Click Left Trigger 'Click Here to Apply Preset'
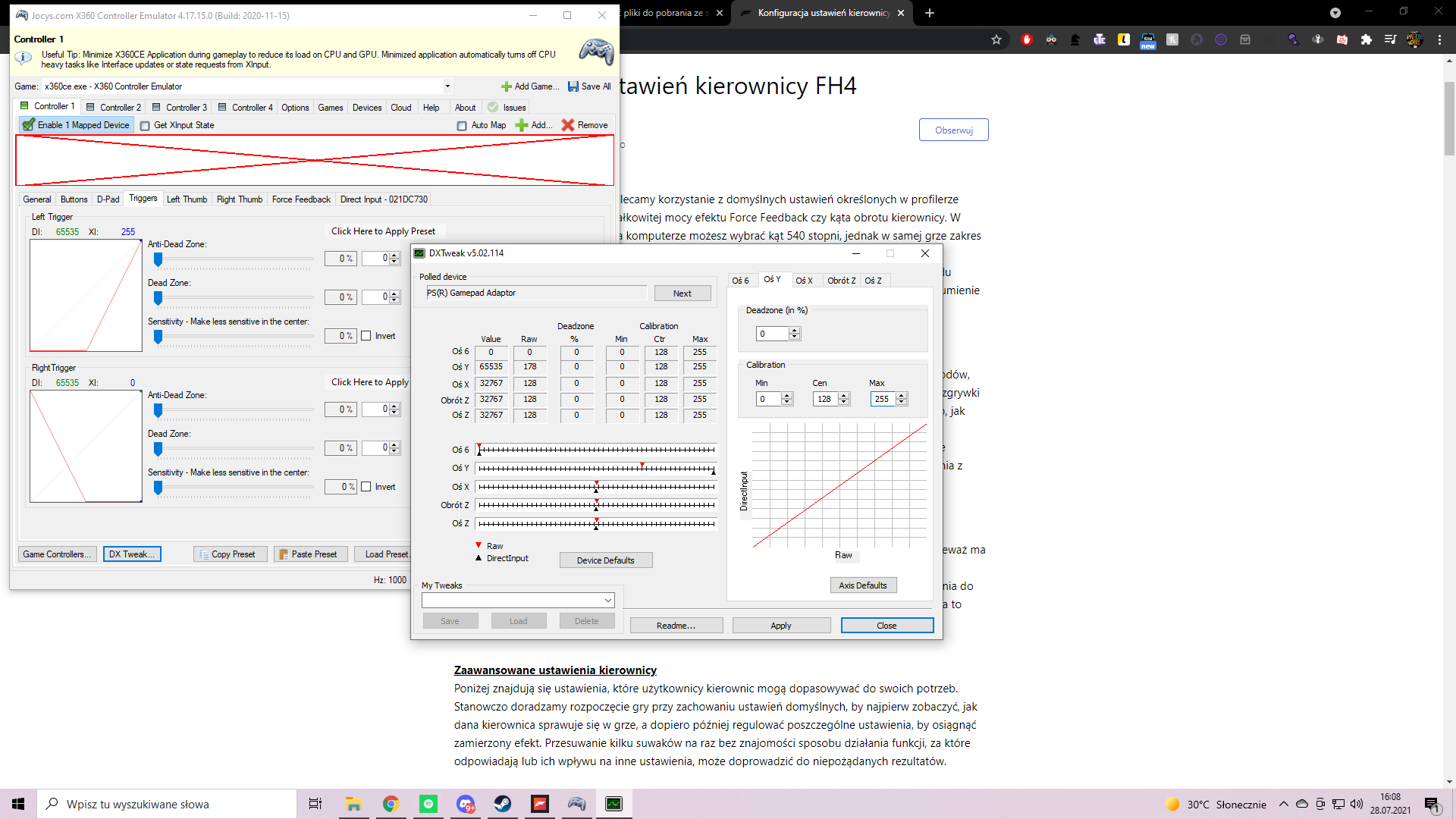Image resolution: width=1456 pixels, height=819 pixels. pyautogui.click(x=383, y=231)
